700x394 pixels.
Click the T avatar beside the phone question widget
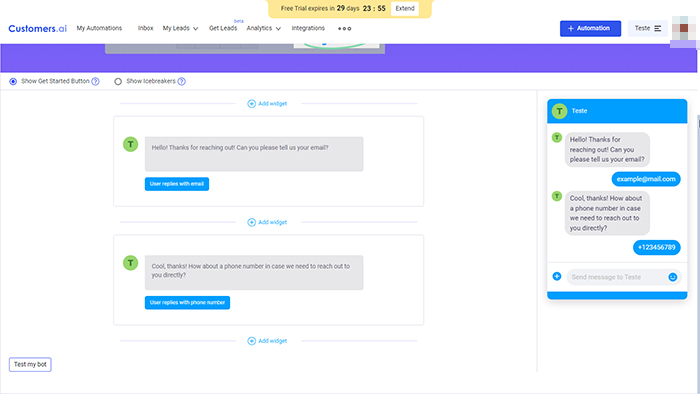(x=130, y=263)
